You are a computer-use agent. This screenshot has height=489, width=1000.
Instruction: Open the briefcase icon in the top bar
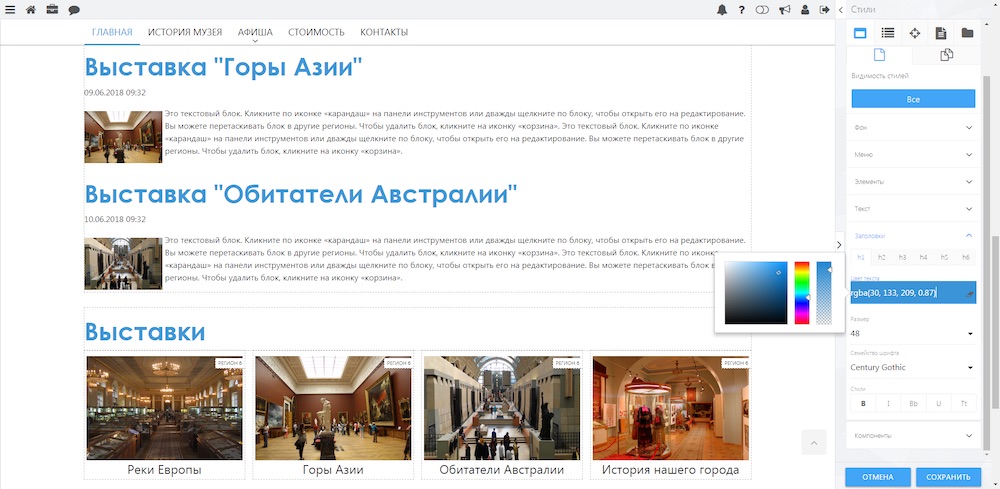pos(52,10)
